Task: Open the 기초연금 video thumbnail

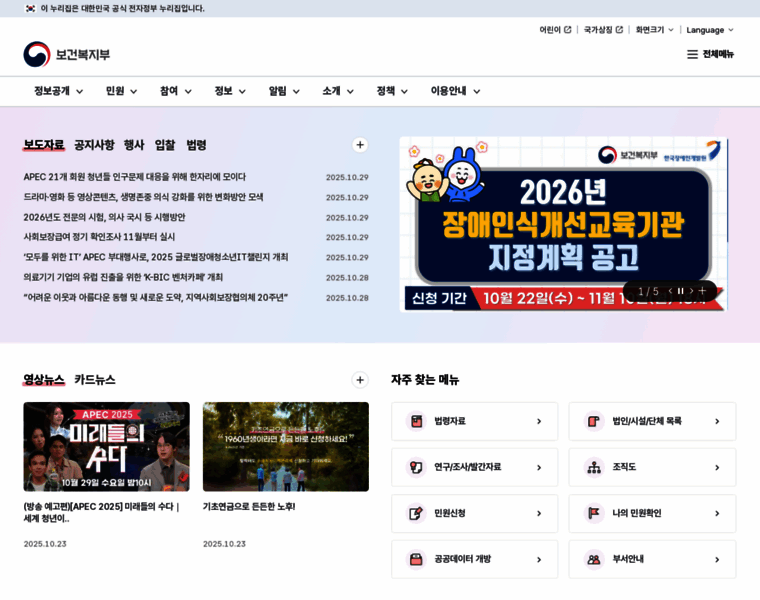Action: [286, 446]
